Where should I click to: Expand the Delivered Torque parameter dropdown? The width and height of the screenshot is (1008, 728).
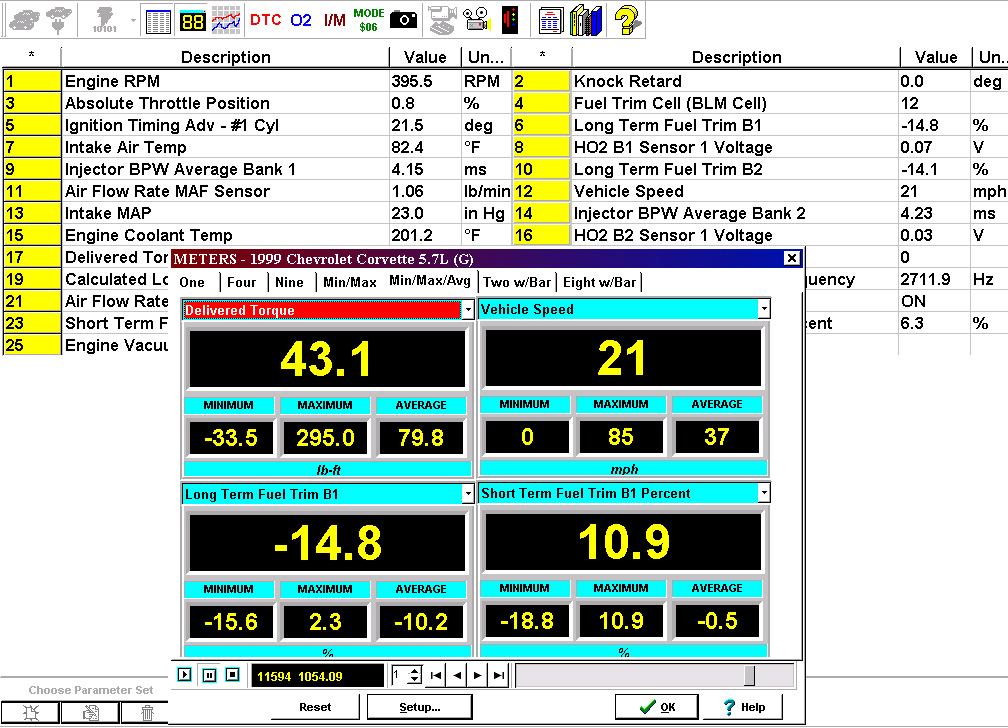(467, 310)
